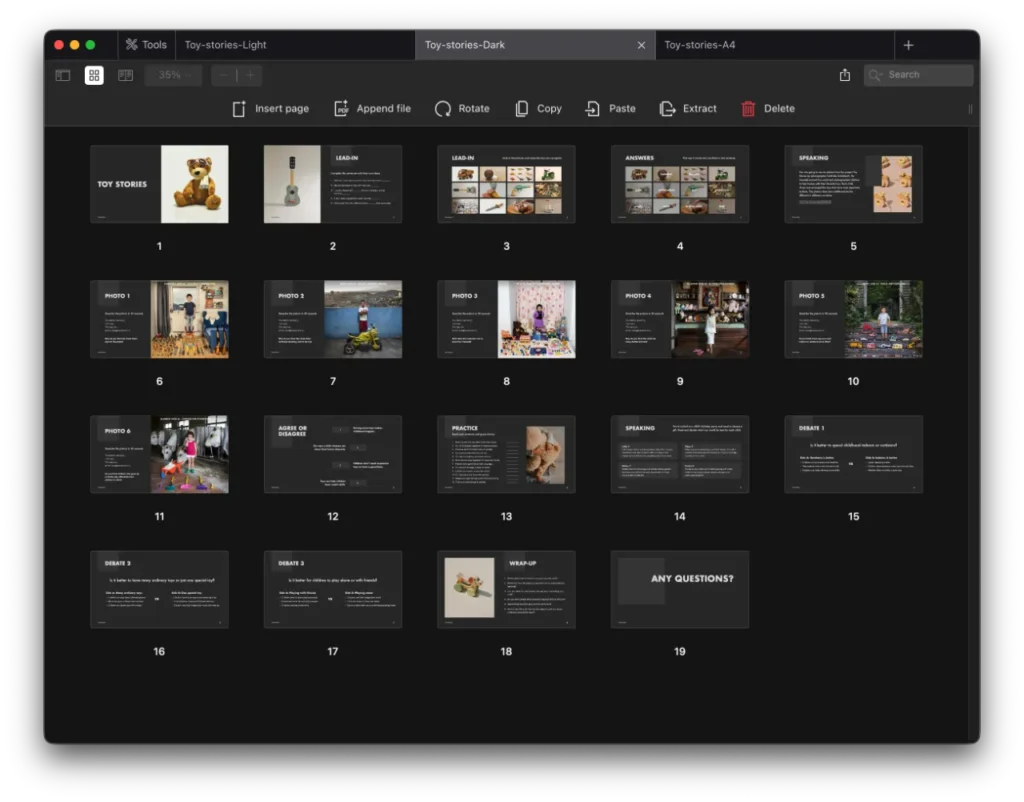Close the Toy-stories-Dark tab
Screen dimensions: 1024x802
(x=642, y=45)
